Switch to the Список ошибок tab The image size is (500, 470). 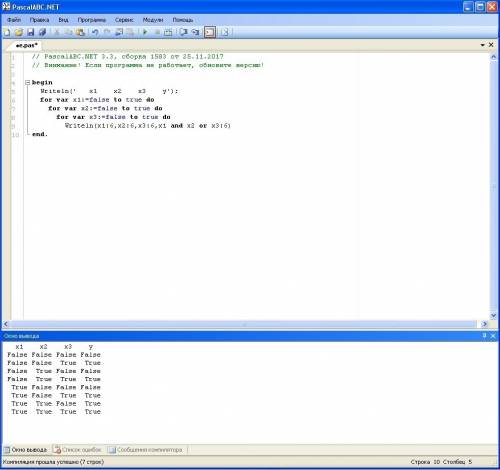77,450
